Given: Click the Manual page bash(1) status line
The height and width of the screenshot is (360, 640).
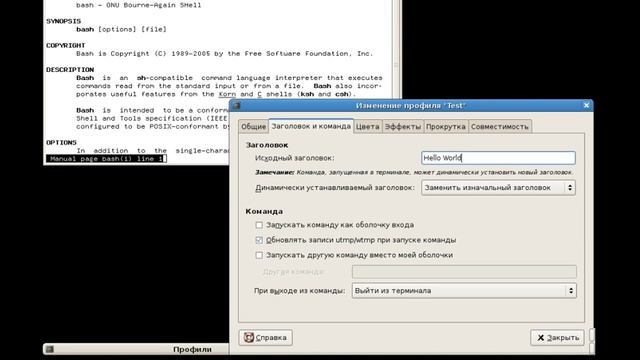Looking at the screenshot, I should point(106,159).
